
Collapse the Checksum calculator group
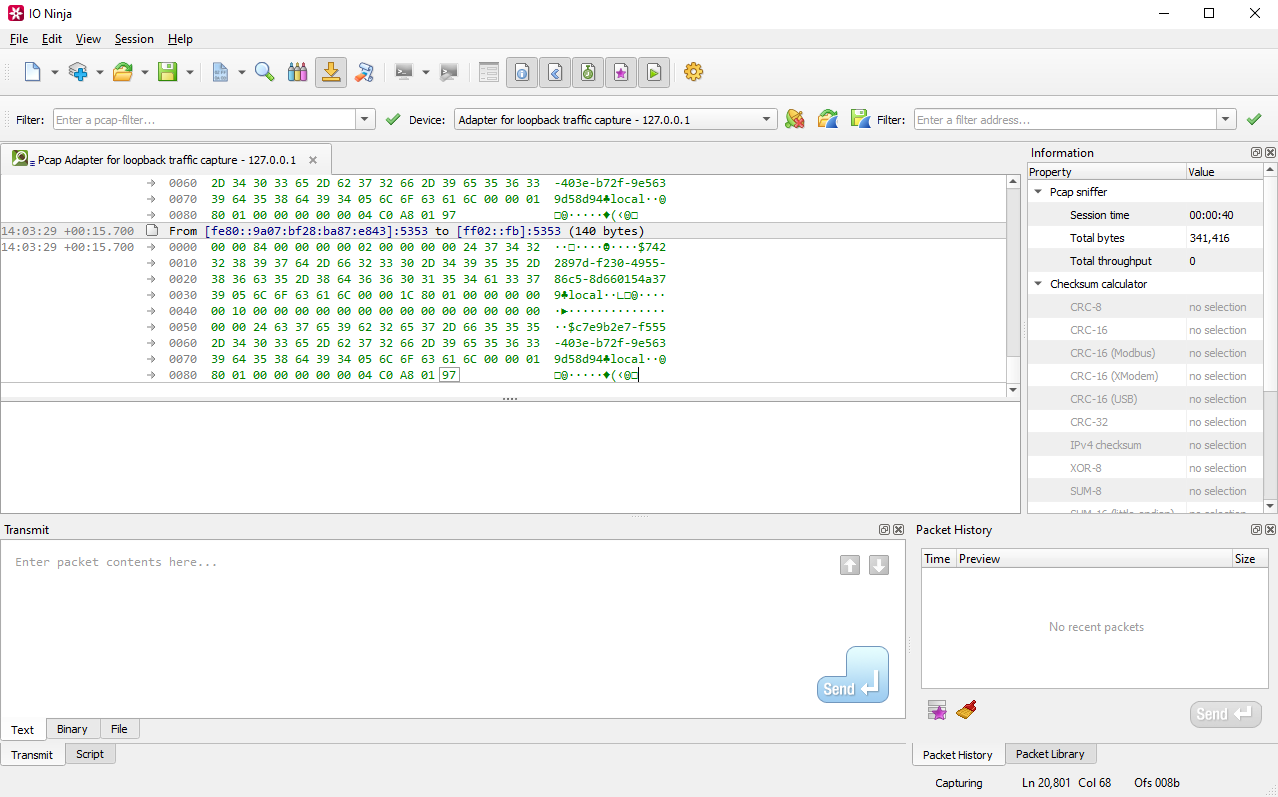[x=1038, y=284]
